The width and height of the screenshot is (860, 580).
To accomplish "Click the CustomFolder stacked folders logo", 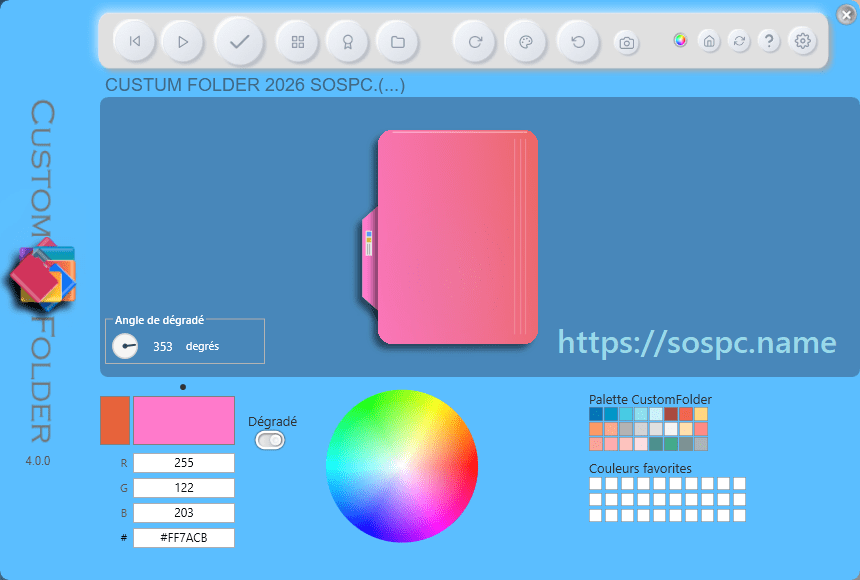I will (x=43, y=274).
